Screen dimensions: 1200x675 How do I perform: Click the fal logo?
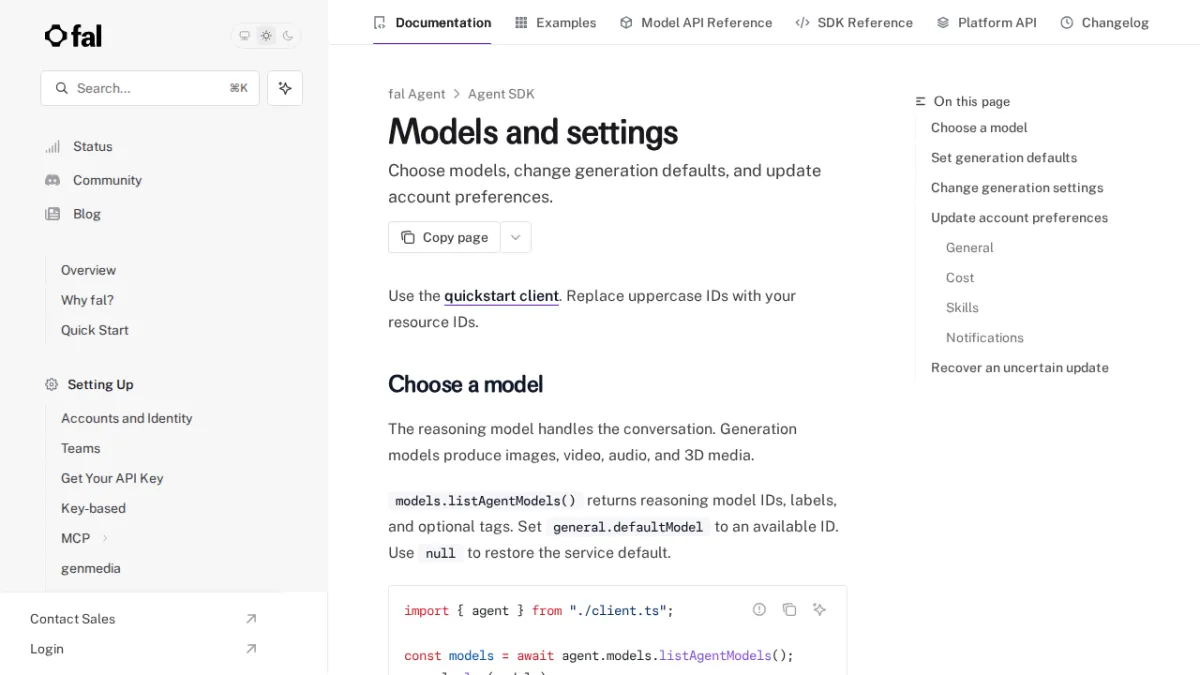(73, 36)
